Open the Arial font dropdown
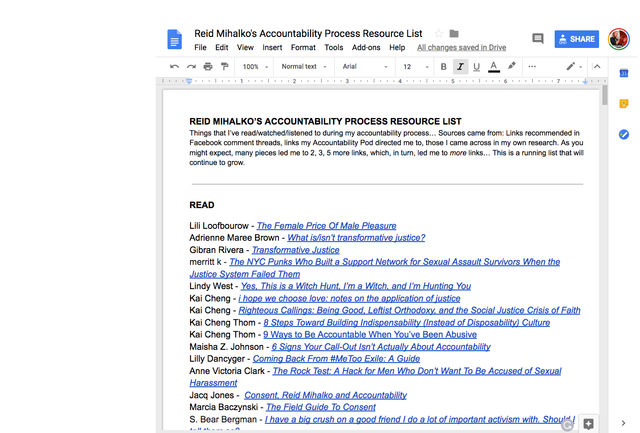Viewport: 640px width, 433px height. [364, 67]
